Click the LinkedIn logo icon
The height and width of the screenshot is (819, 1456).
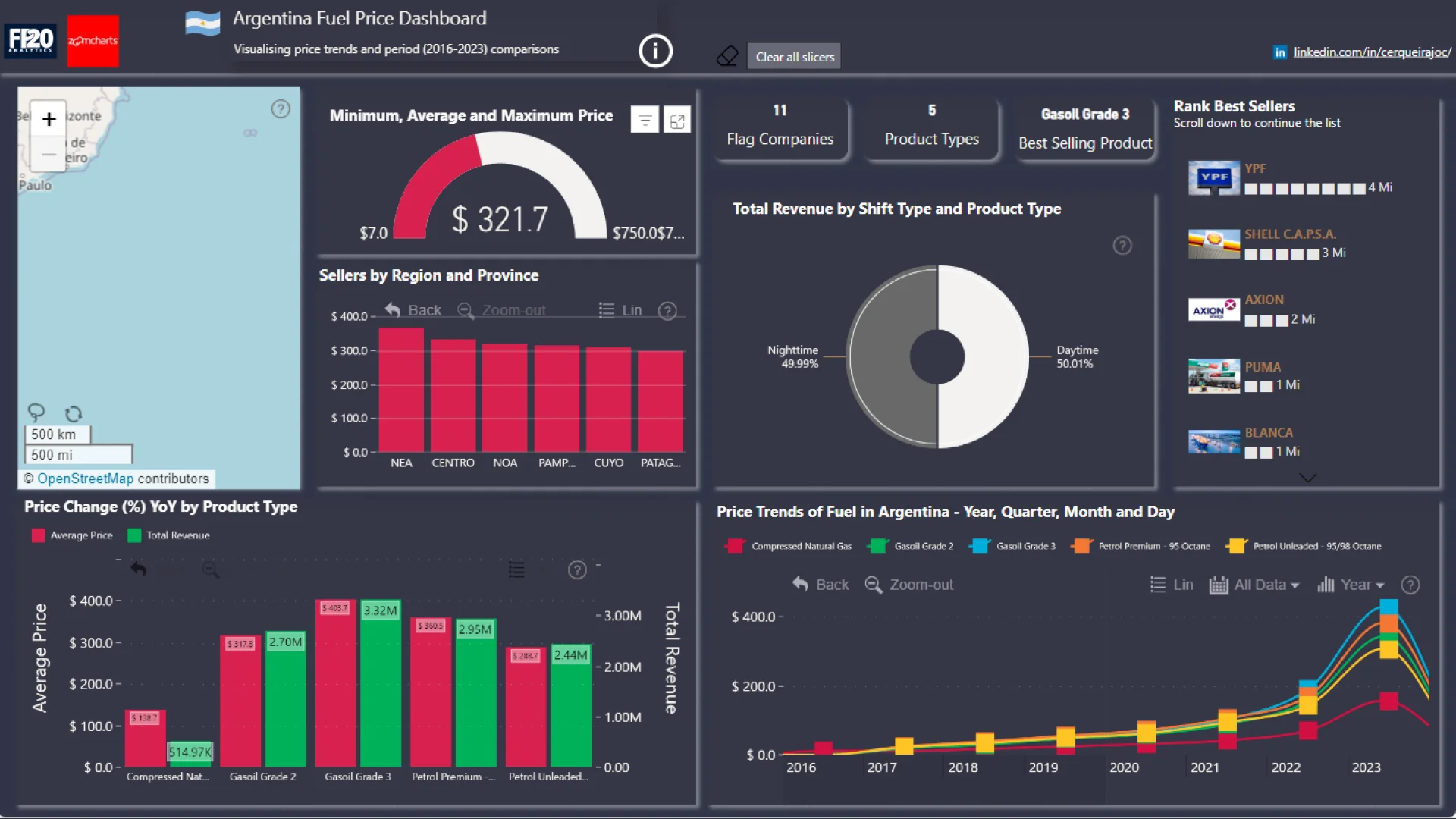(x=1280, y=52)
